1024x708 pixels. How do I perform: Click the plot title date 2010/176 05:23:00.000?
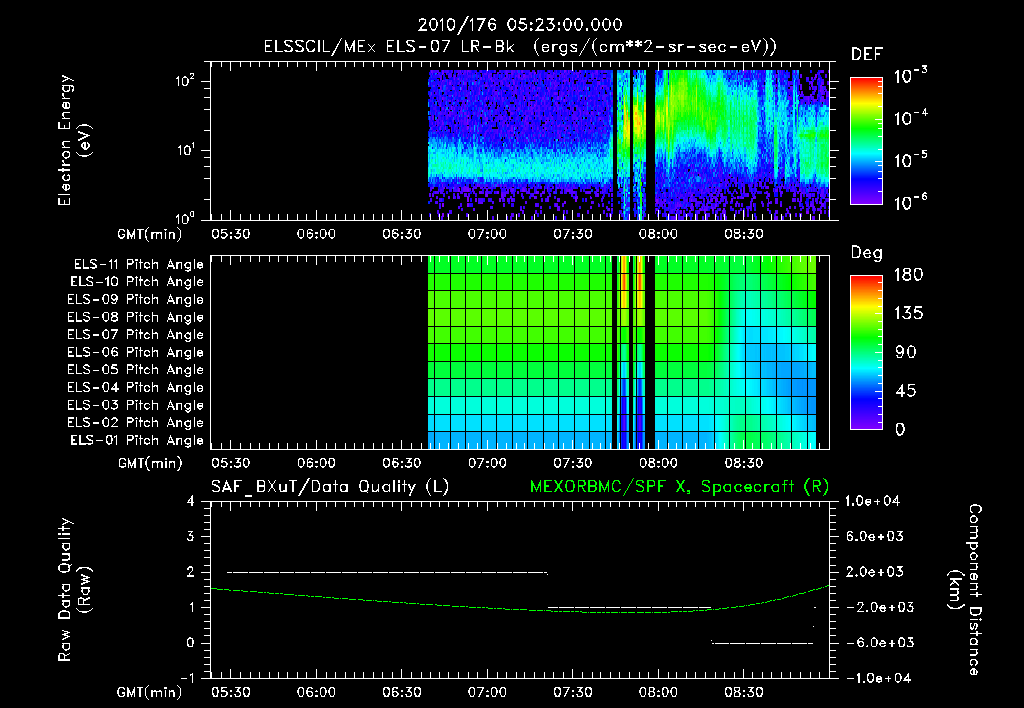point(520,25)
